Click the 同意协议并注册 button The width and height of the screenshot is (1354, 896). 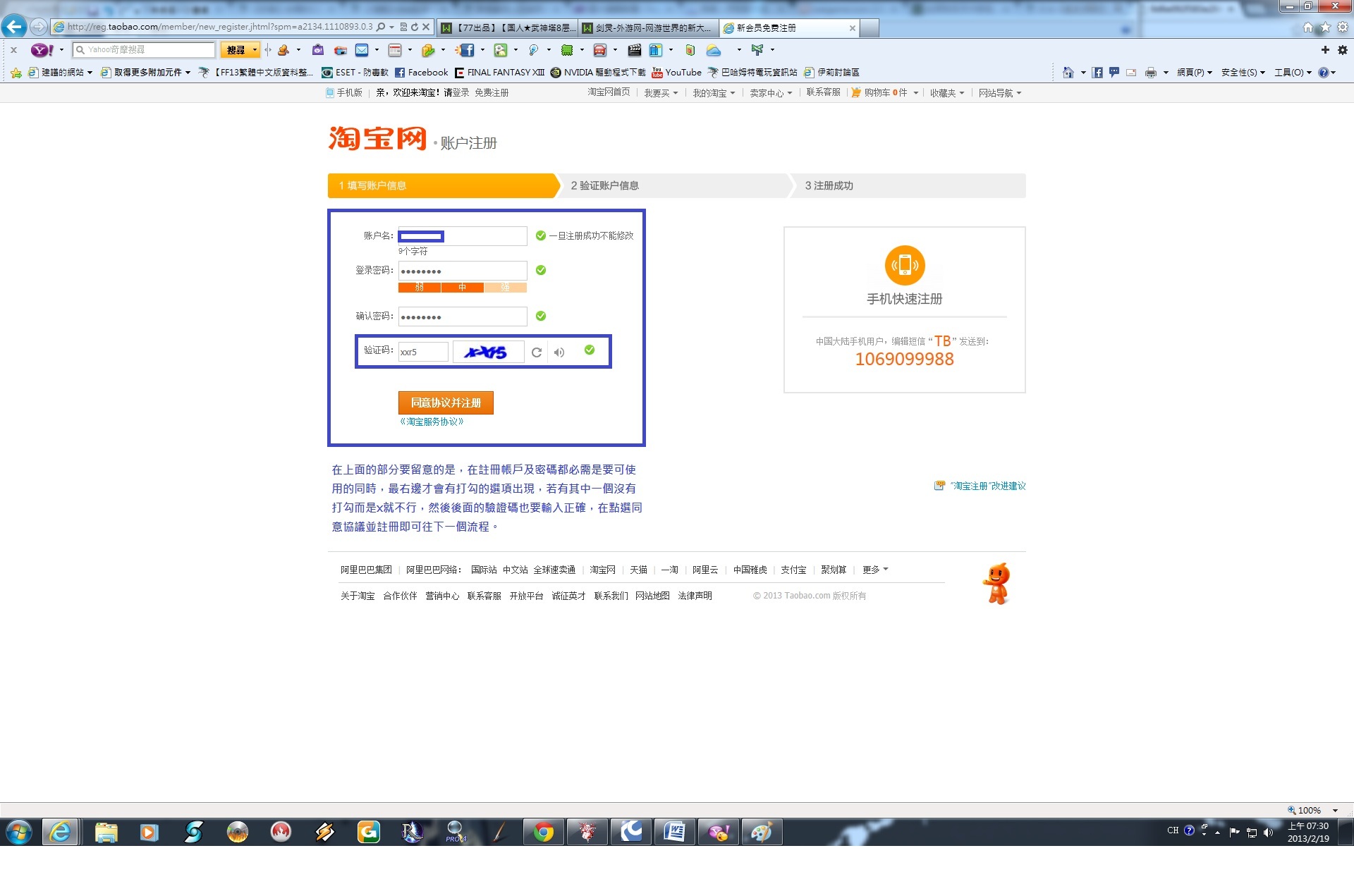(446, 403)
